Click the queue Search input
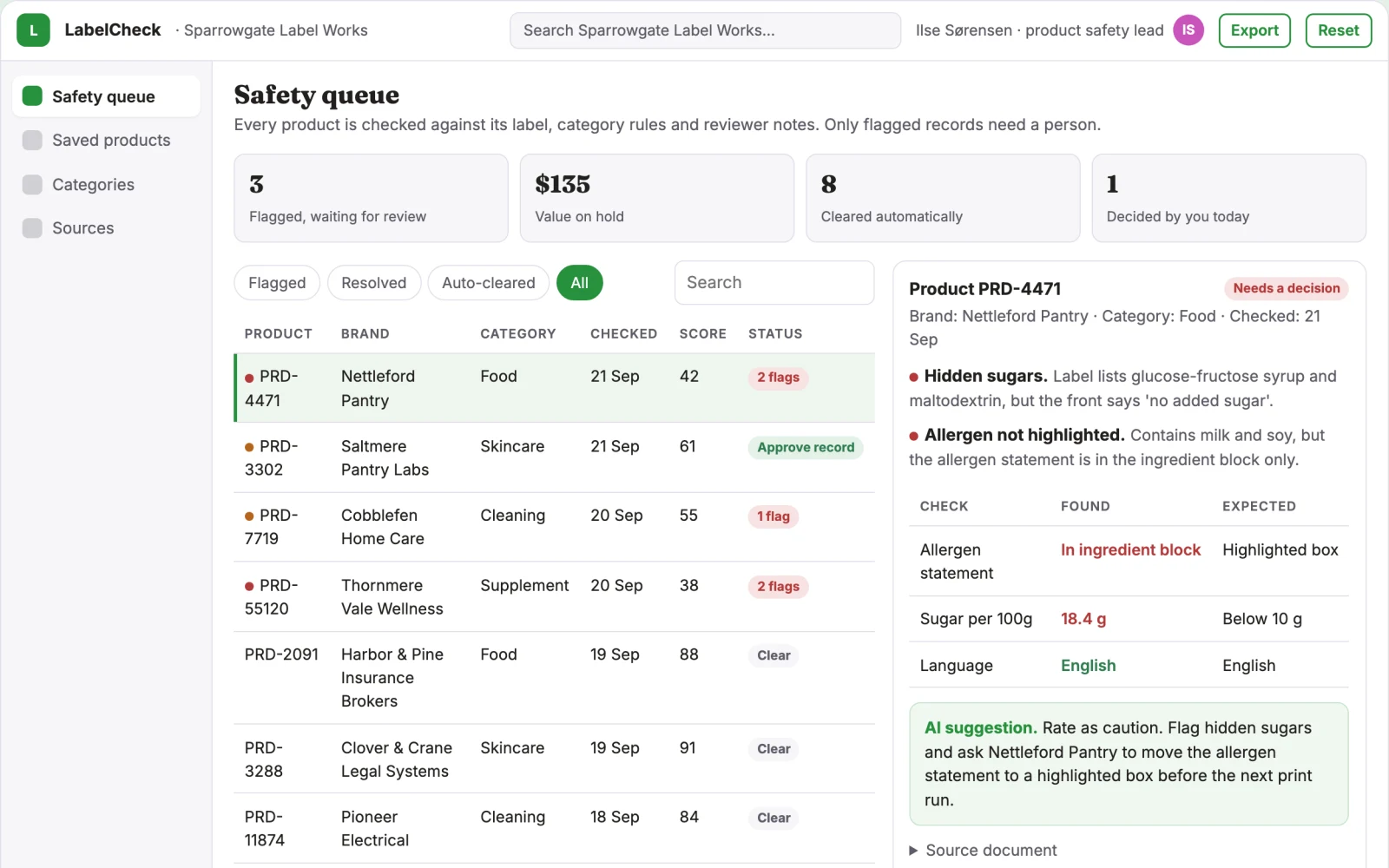The image size is (1389, 868). click(x=774, y=283)
